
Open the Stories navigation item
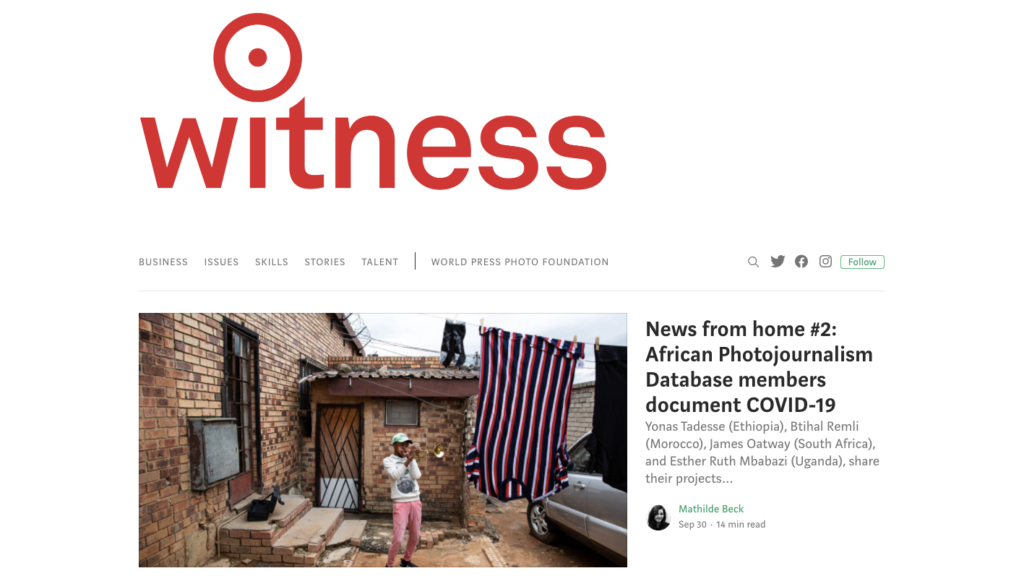point(325,262)
